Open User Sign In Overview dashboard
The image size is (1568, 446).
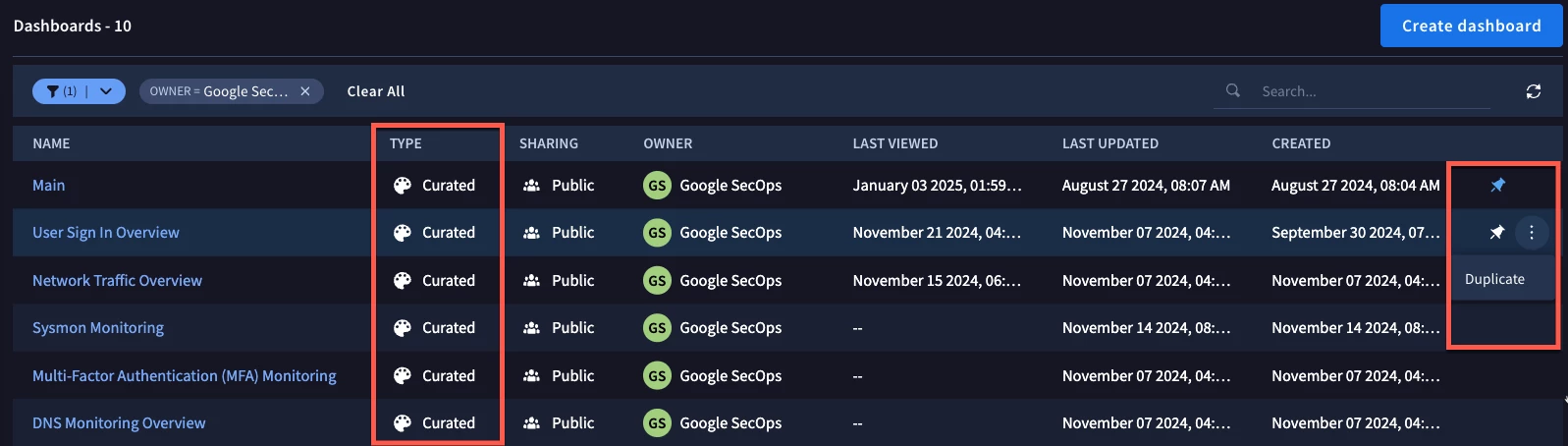tap(106, 233)
